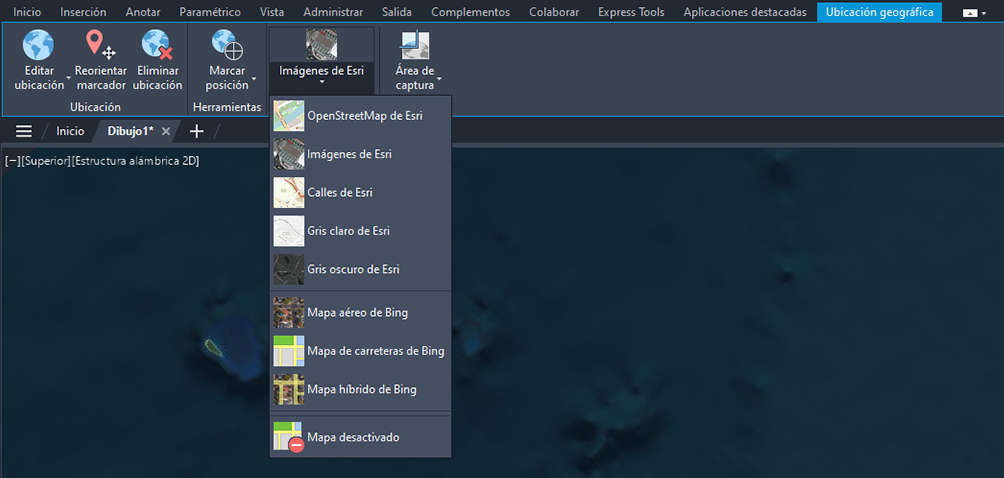Select Calles de Esri map option
The width and height of the screenshot is (1004, 478).
click(x=361, y=193)
